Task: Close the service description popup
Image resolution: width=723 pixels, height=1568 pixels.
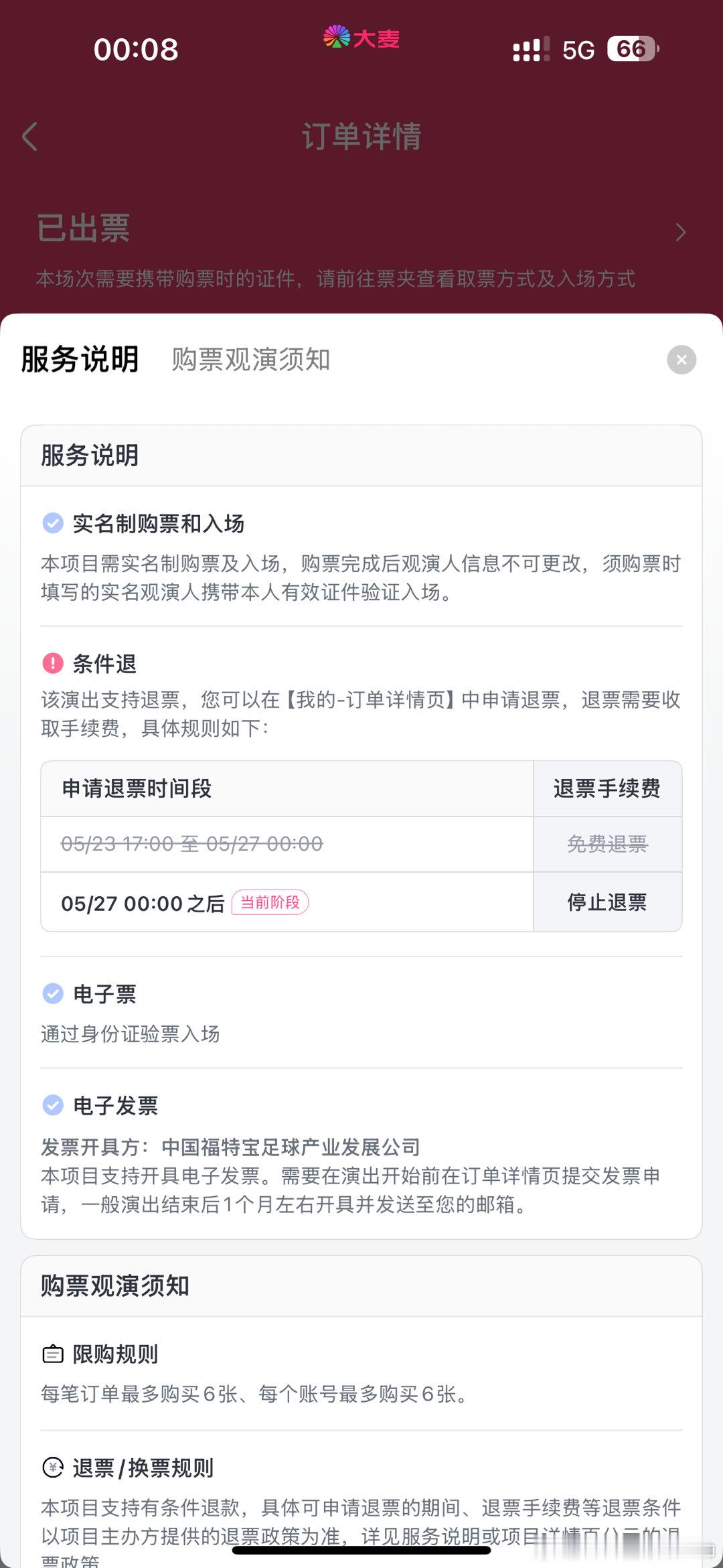Action: click(681, 360)
